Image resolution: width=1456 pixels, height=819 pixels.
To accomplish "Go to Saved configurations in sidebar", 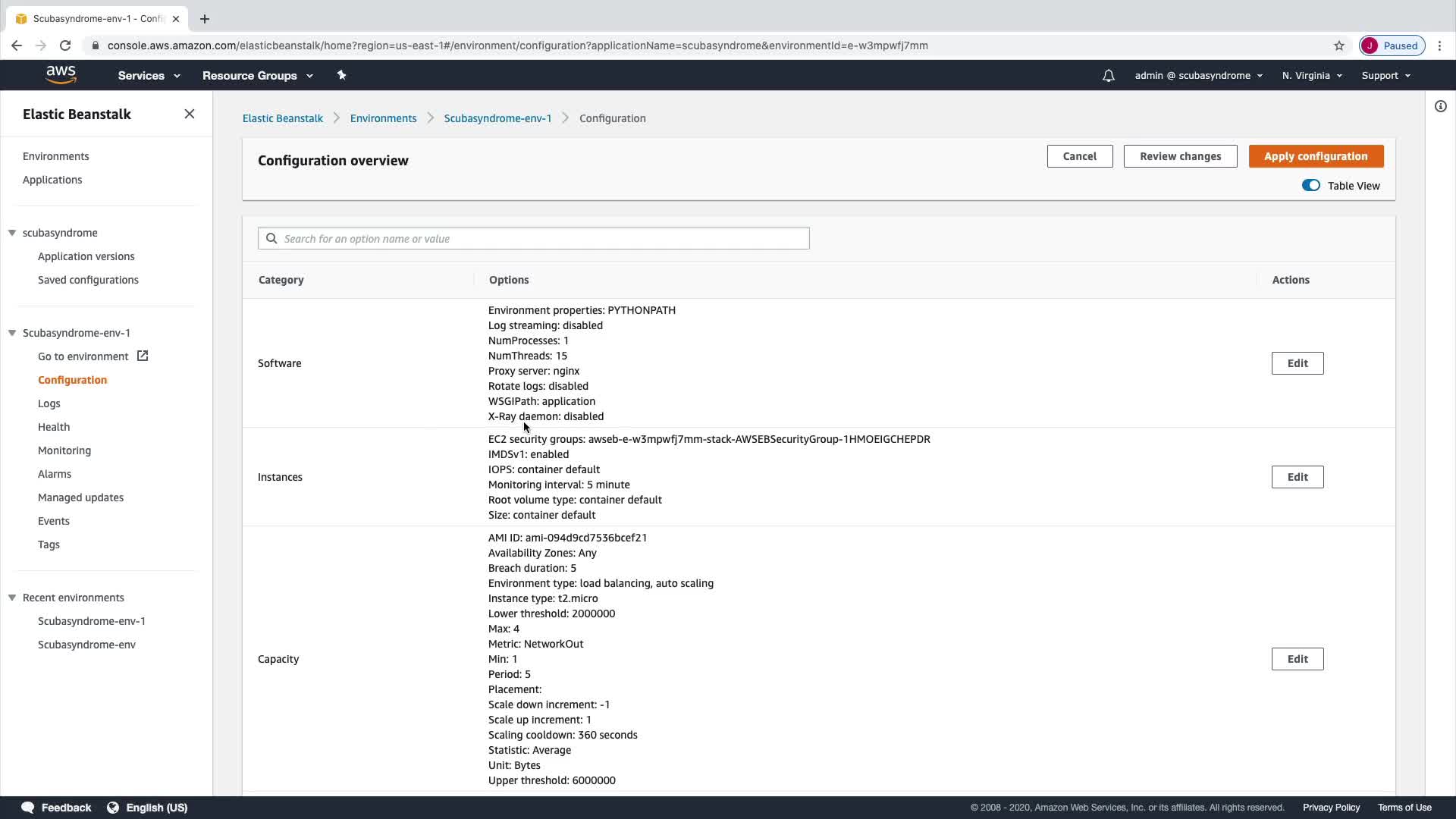I will click(x=88, y=280).
